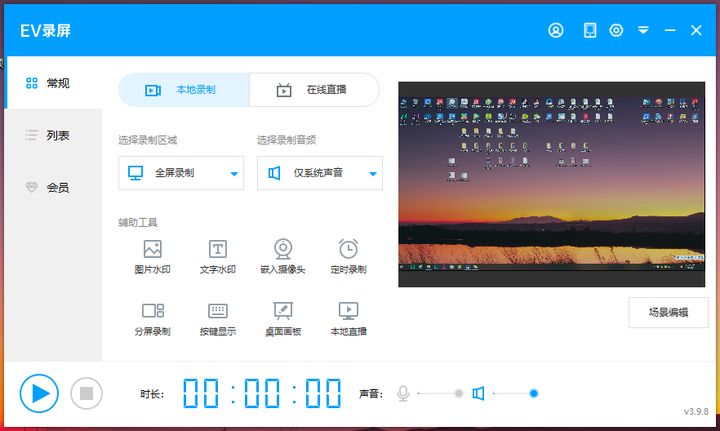This screenshot has height=431, width=720.
Task: Click the monitor icon in region dropdown
Action: [x=135, y=173]
